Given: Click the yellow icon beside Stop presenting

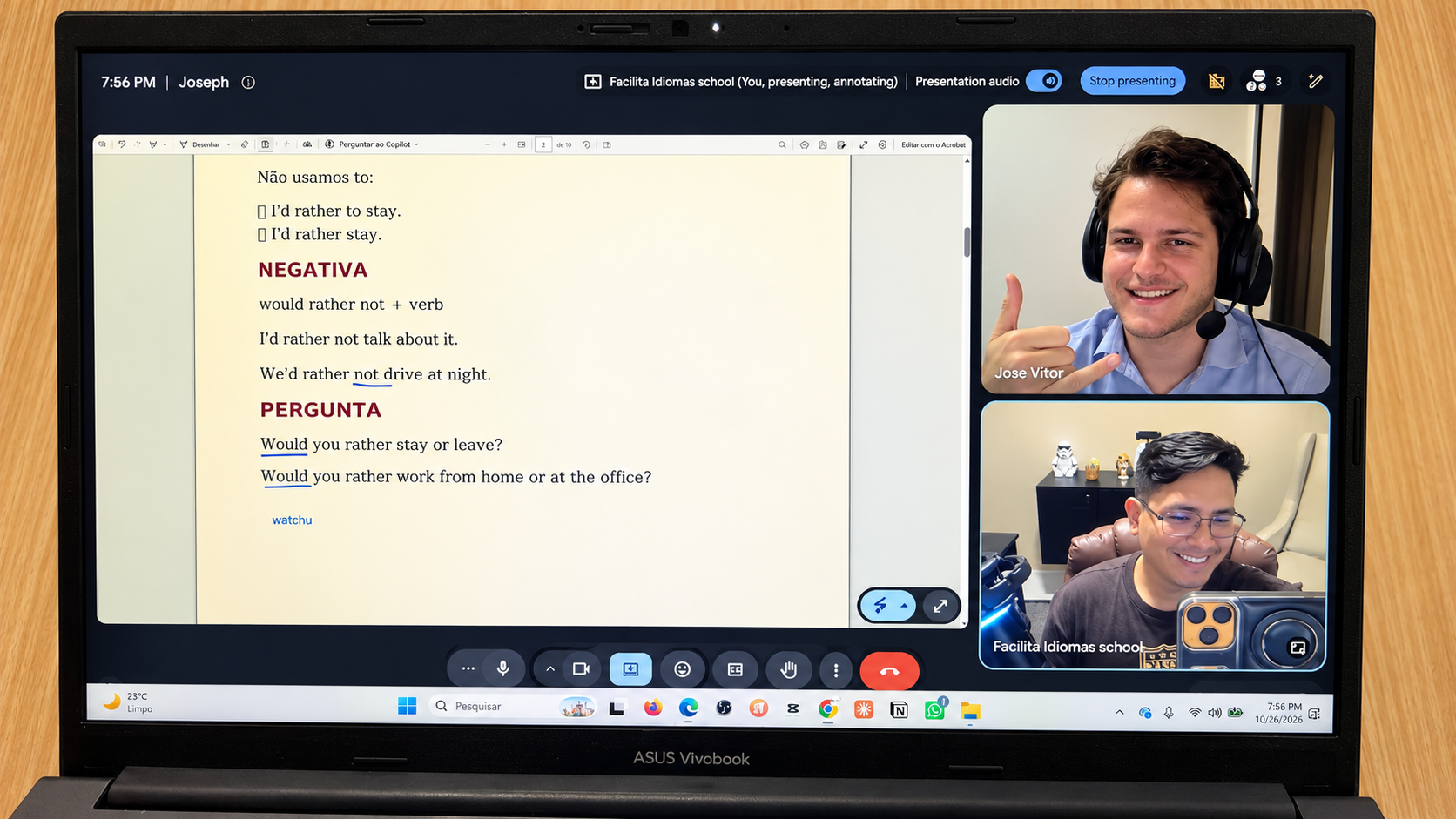Looking at the screenshot, I should [1217, 81].
